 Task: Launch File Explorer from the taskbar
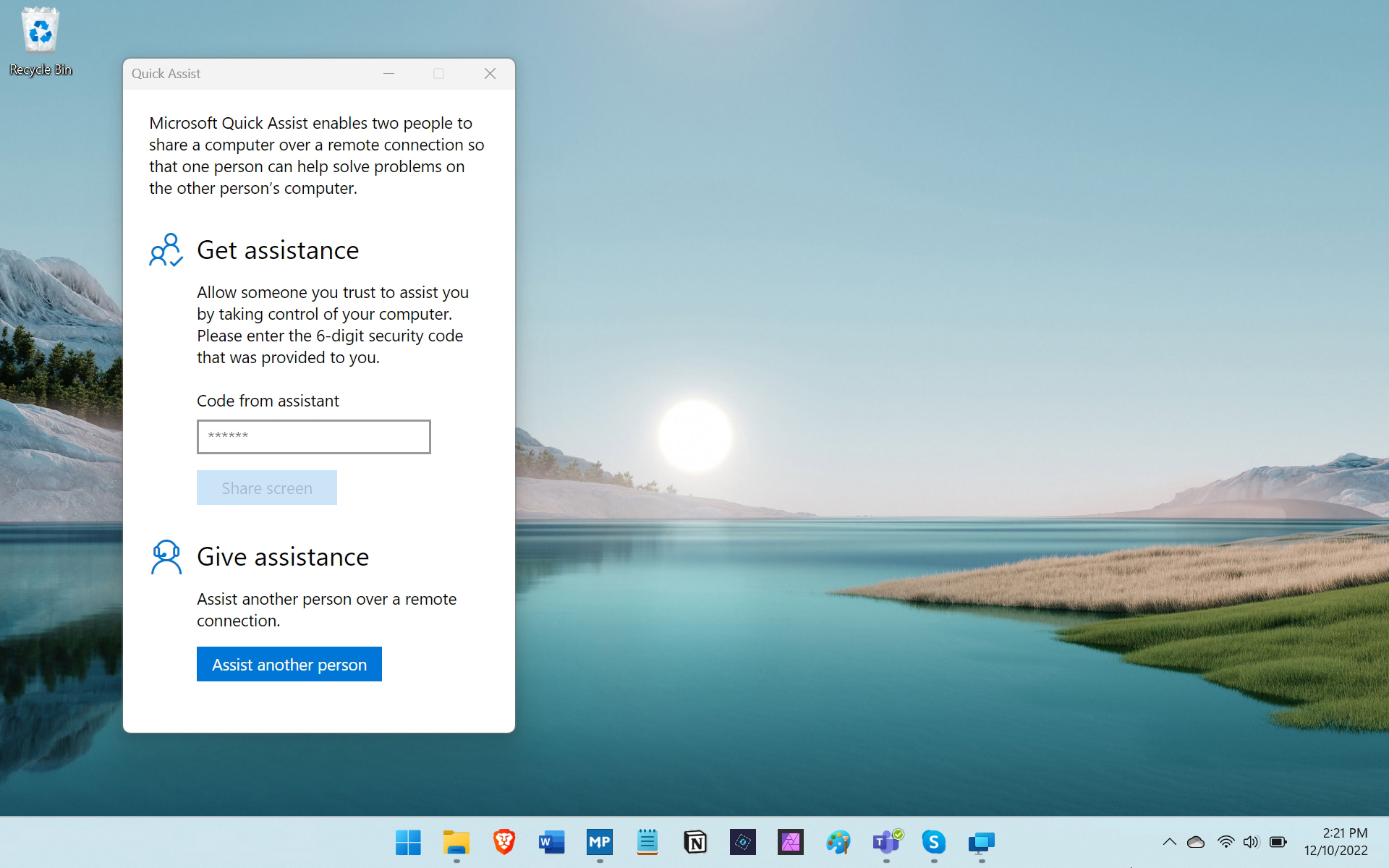[456, 842]
